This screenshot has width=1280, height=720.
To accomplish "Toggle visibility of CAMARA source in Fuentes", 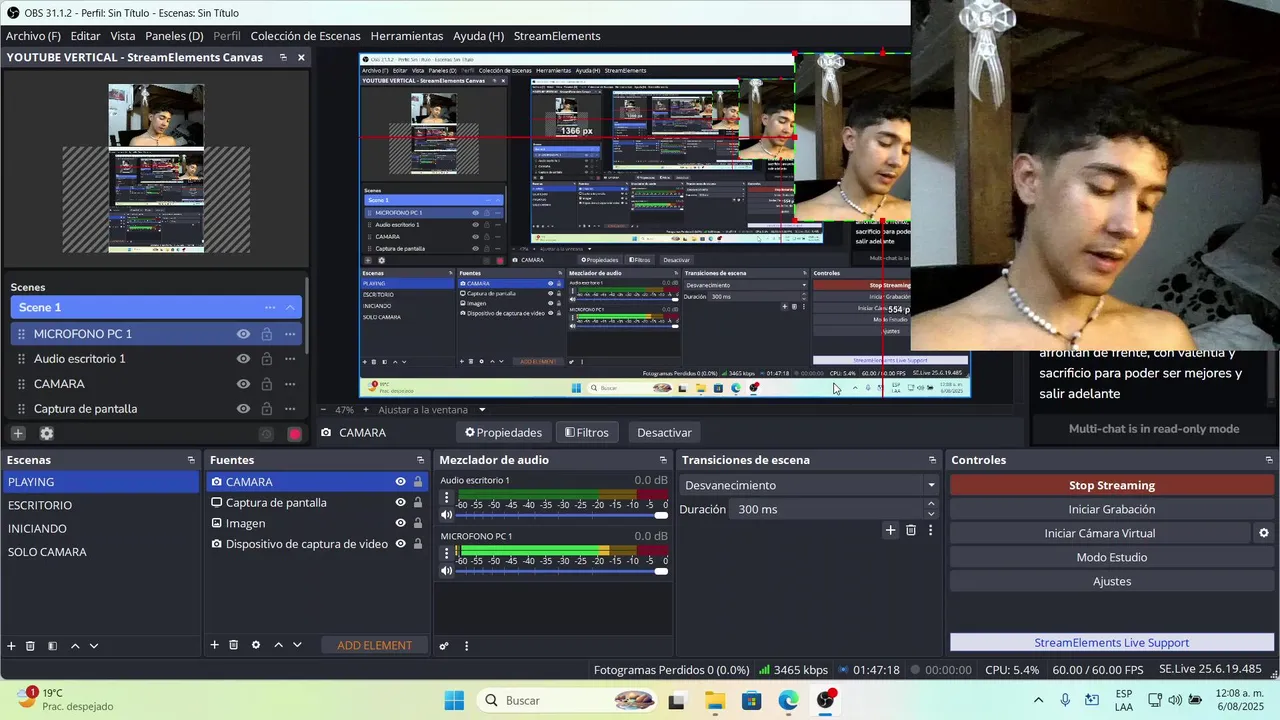I will (x=400, y=482).
